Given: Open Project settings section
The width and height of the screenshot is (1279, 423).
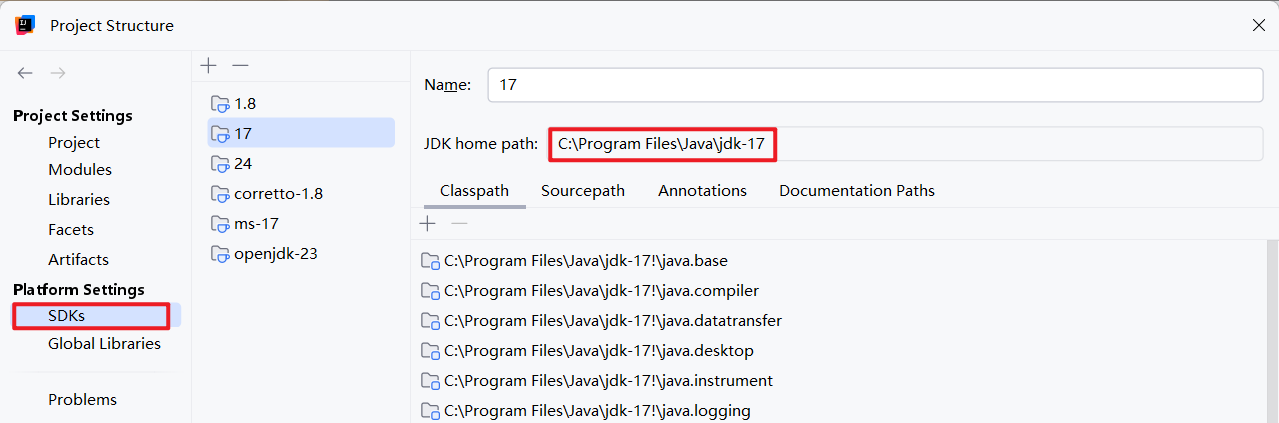Looking at the screenshot, I should [74, 143].
